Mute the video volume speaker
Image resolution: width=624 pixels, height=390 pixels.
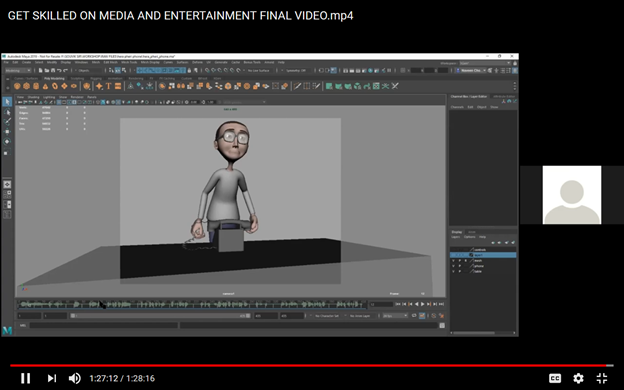click(74, 378)
